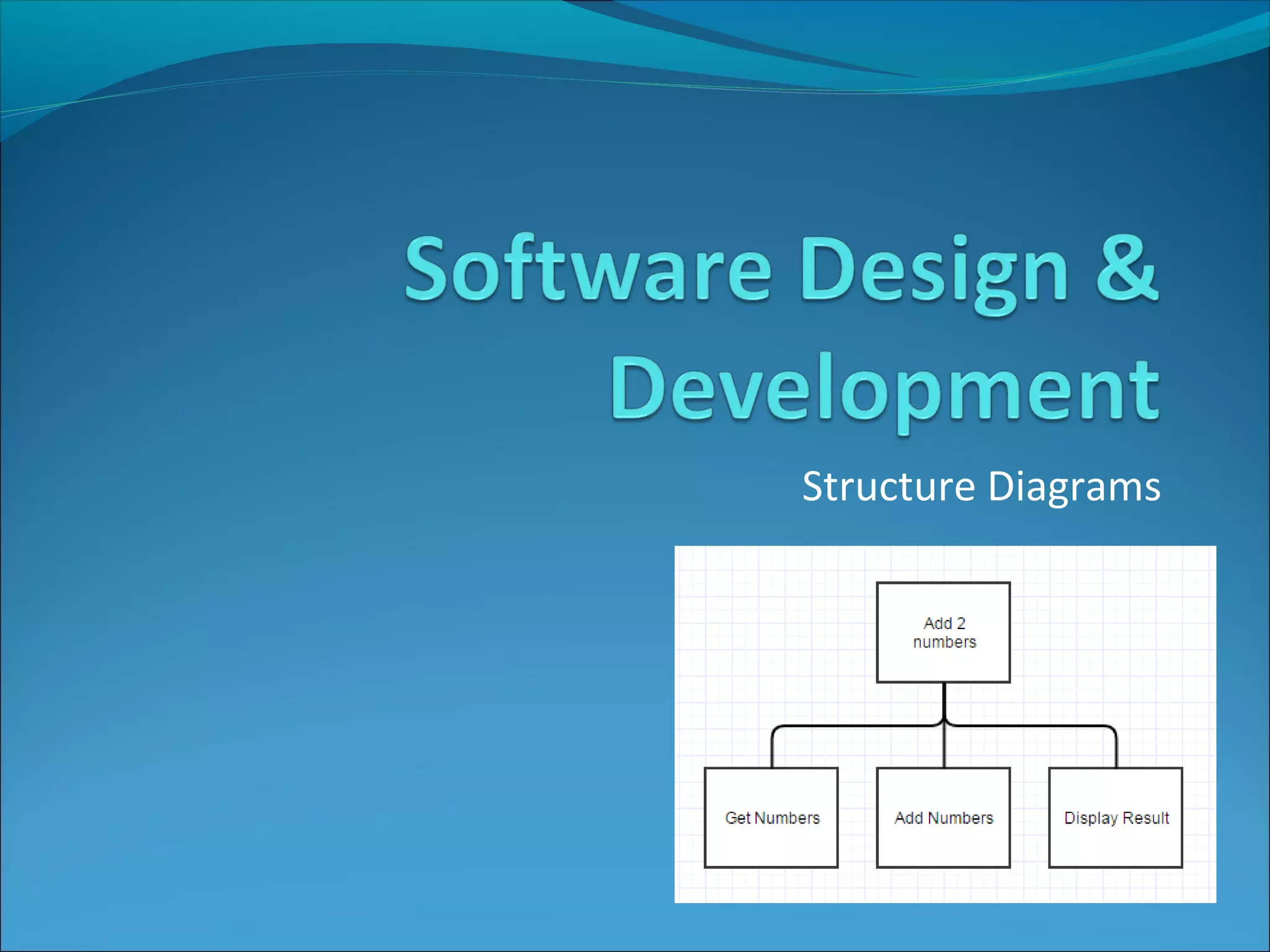Viewport: 1270px width, 952px height.
Task: Click the vertical connector below 'Add 2 numbers'
Action: [944, 700]
